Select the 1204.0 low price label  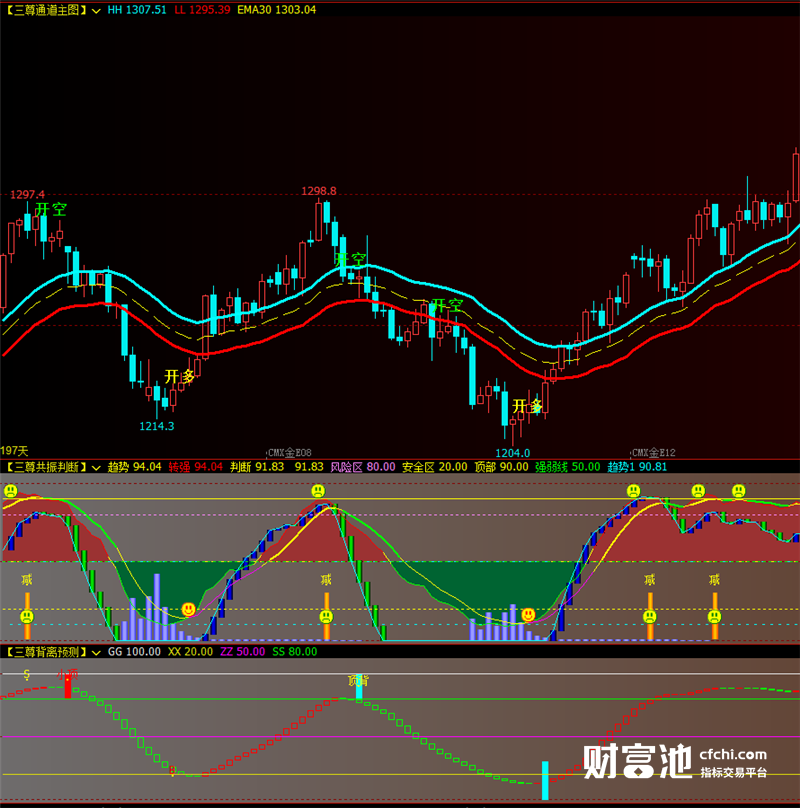pos(512,453)
